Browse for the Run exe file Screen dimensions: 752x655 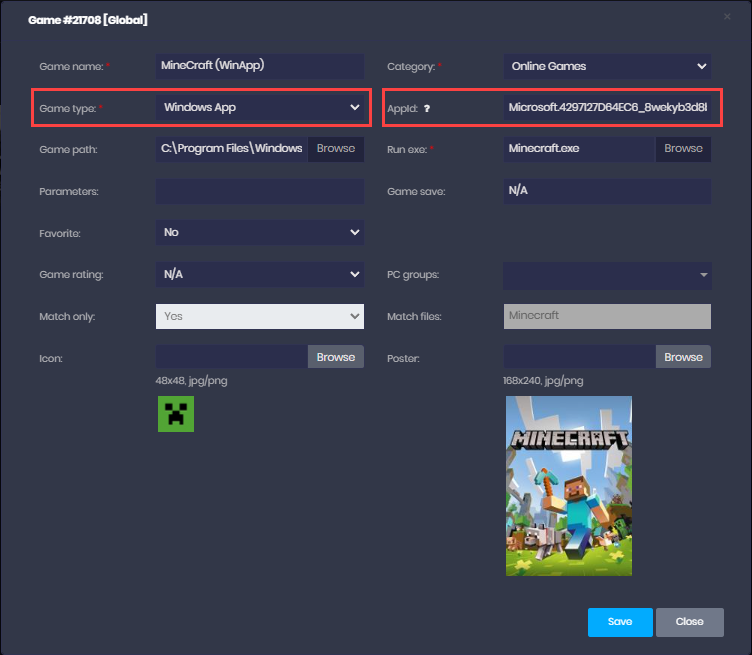pyautogui.click(x=683, y=149)
